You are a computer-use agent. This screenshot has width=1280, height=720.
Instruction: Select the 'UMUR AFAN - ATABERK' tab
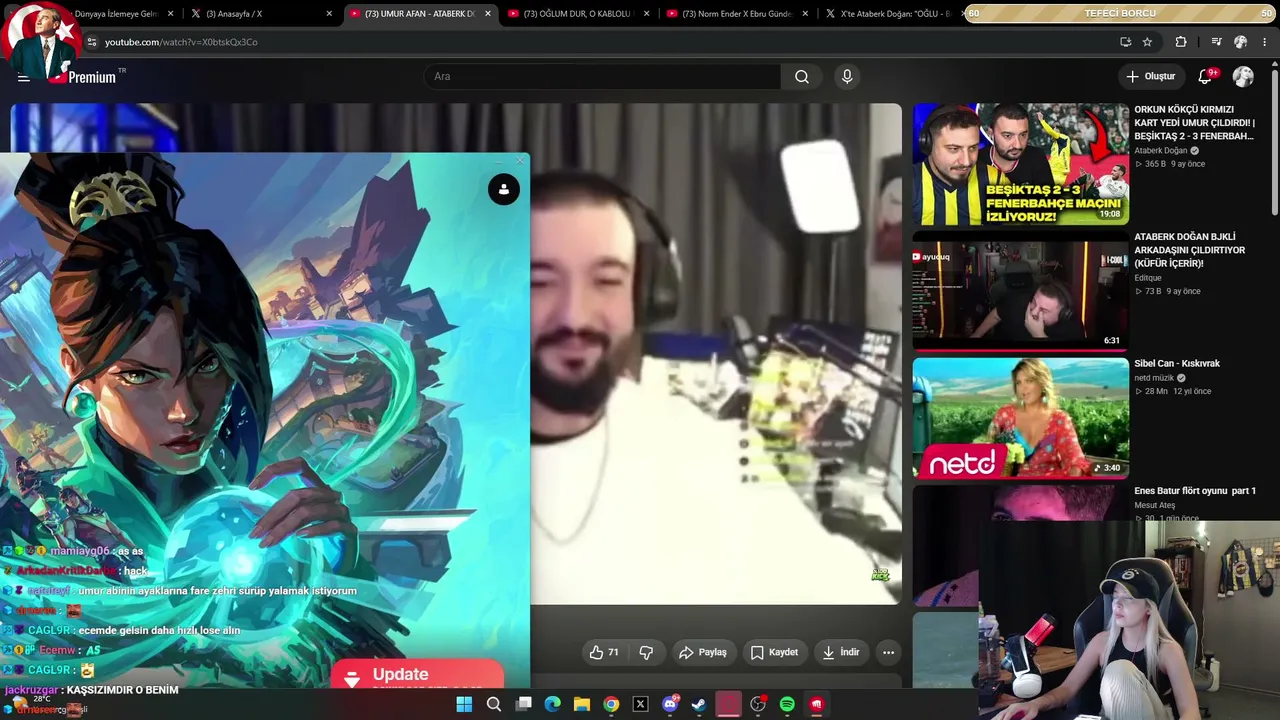click(420, 14)
